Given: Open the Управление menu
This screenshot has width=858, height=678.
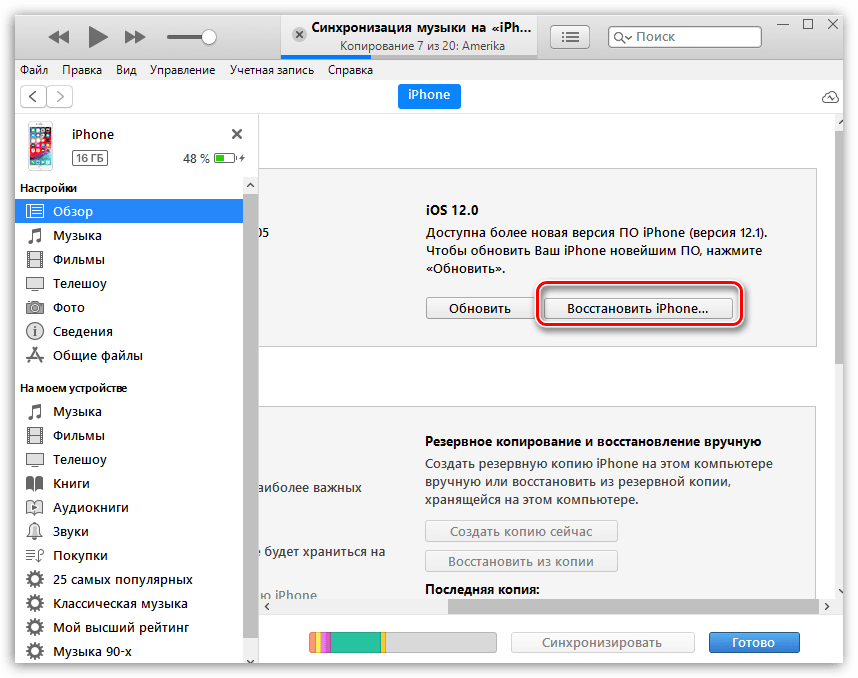Looking at the screenshot, I should pyautogui.click(x=181, y=70).
